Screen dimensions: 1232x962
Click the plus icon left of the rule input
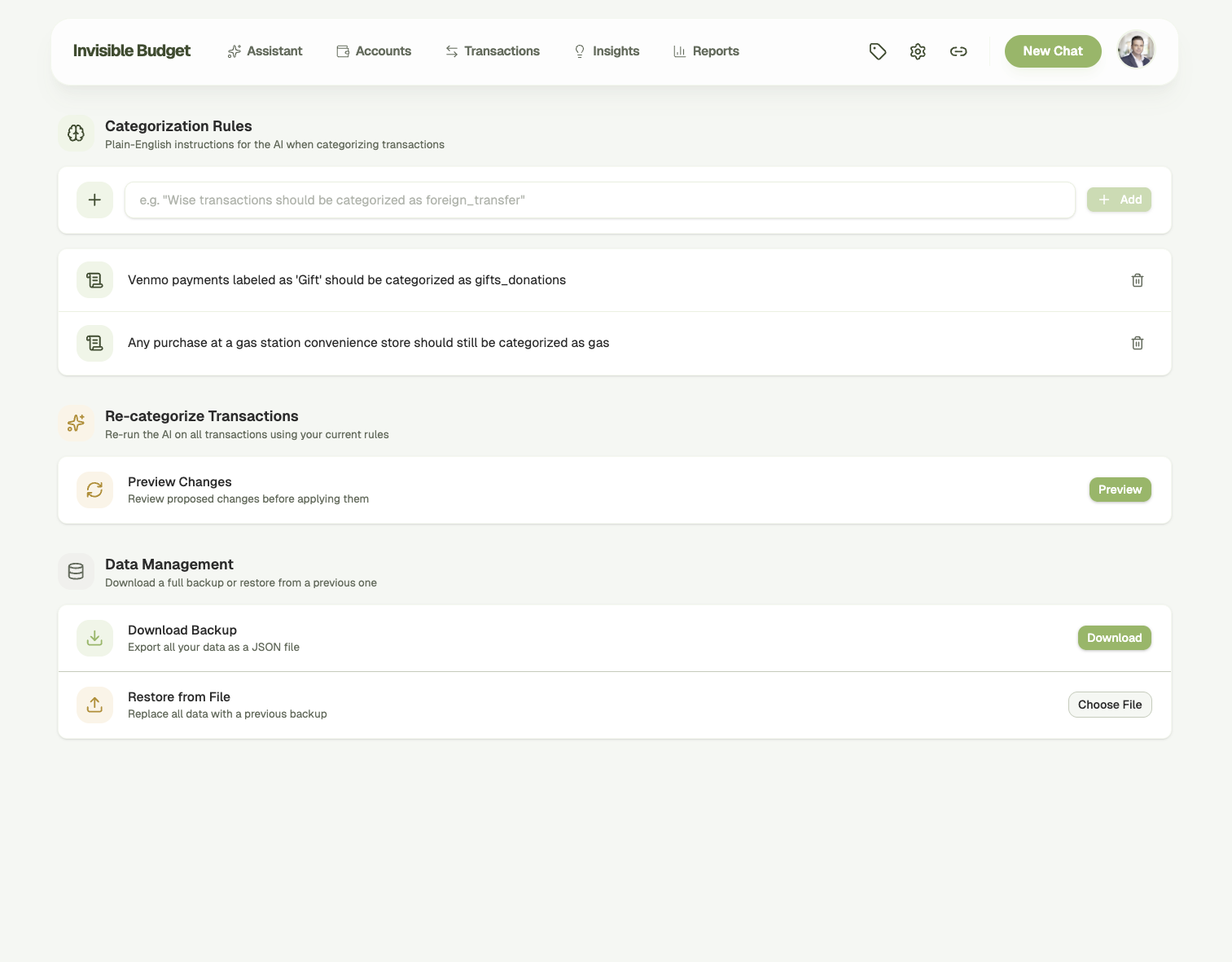coord(94,200)
